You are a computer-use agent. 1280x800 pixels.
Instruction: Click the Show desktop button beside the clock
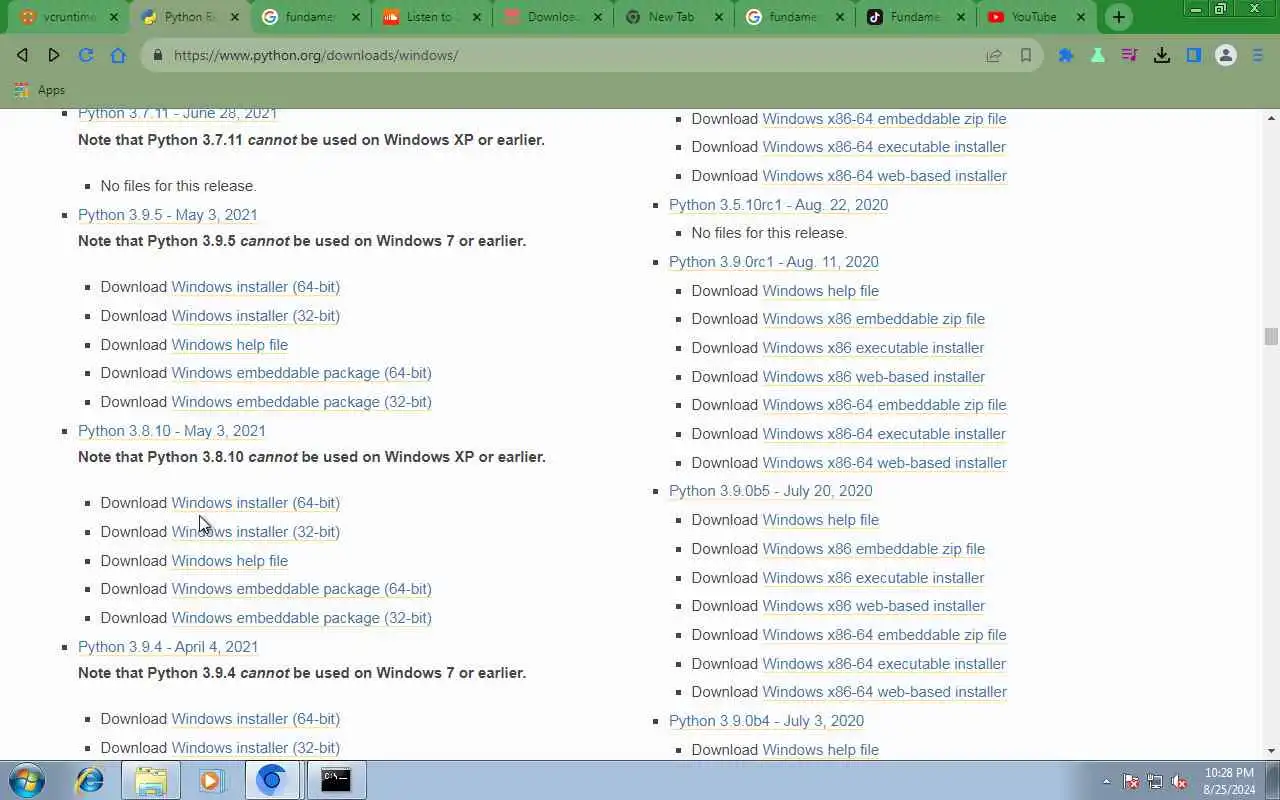click(x=1273, y=780)
